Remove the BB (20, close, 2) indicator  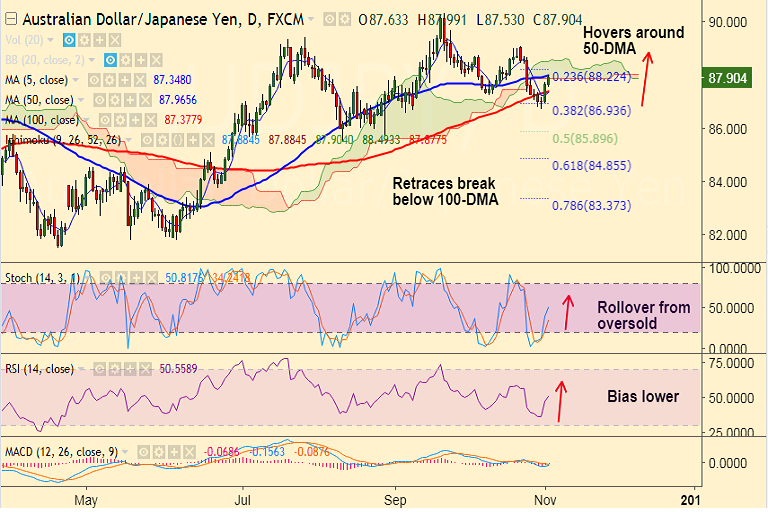156,60
